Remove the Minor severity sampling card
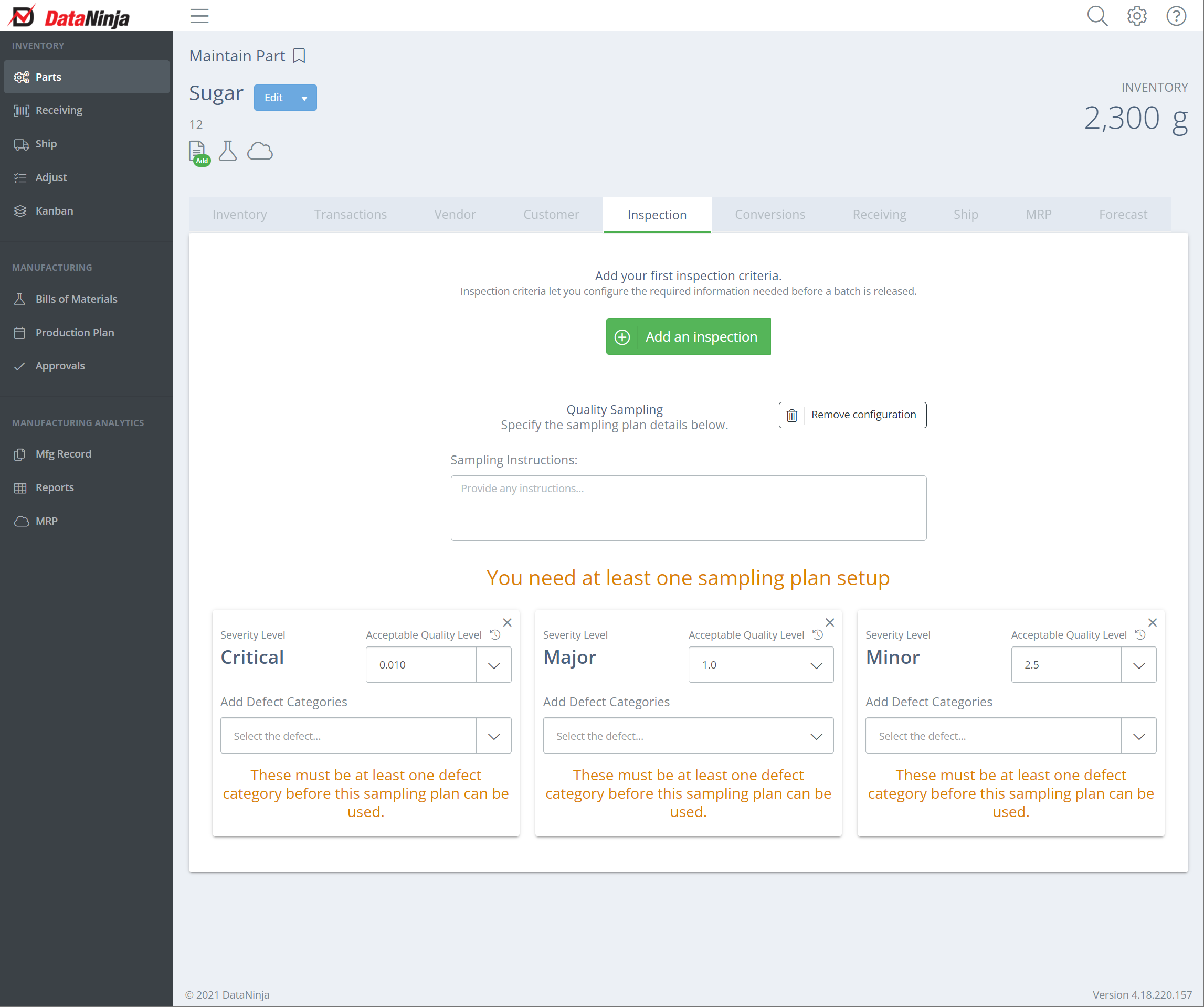The image size is (1204, 1007). [x=1153, y=622]
